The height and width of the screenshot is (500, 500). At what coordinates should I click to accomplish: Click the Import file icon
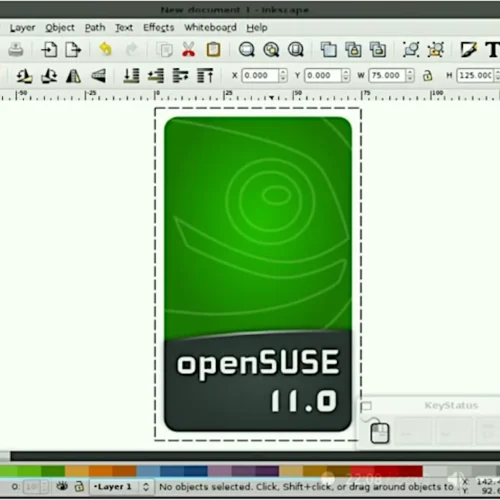(49, 50)
